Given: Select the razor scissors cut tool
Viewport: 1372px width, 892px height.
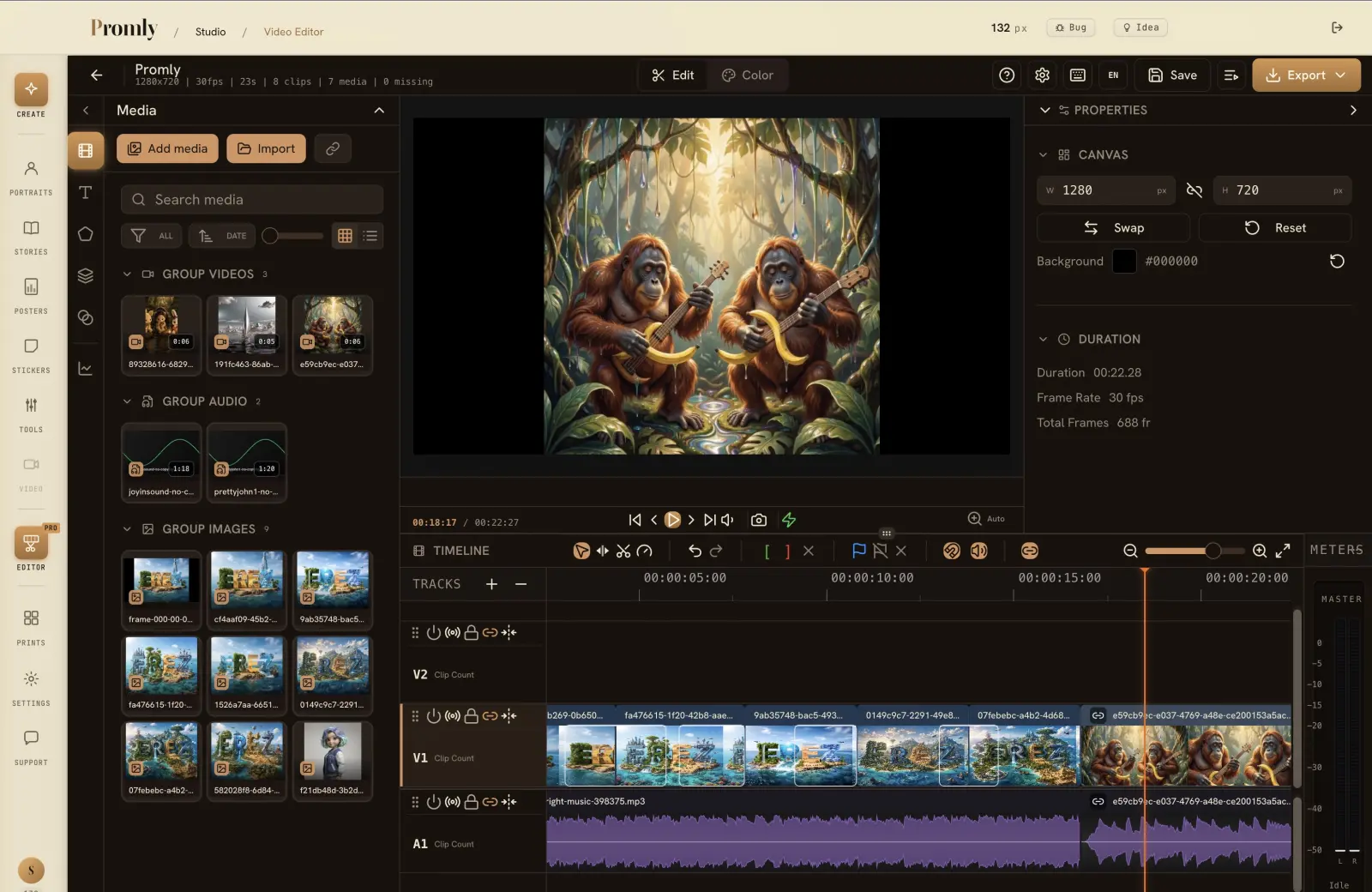Looking at the screenshot, I should tap(623, 551).
